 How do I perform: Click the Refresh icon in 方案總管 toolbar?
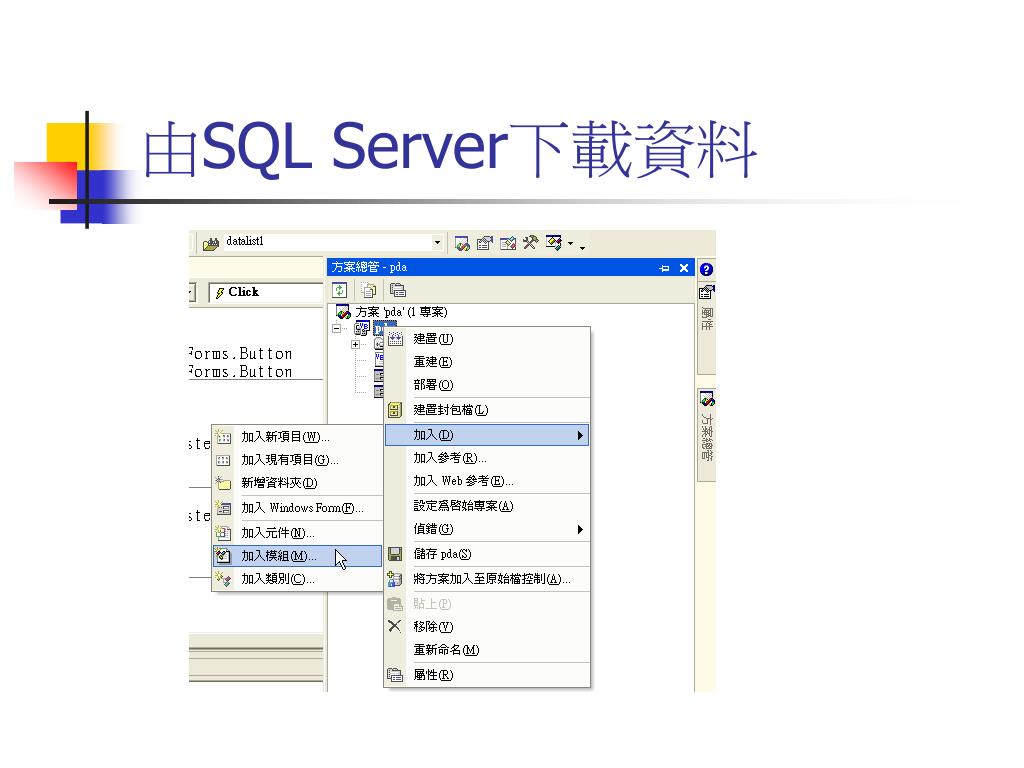coord(340,290)
